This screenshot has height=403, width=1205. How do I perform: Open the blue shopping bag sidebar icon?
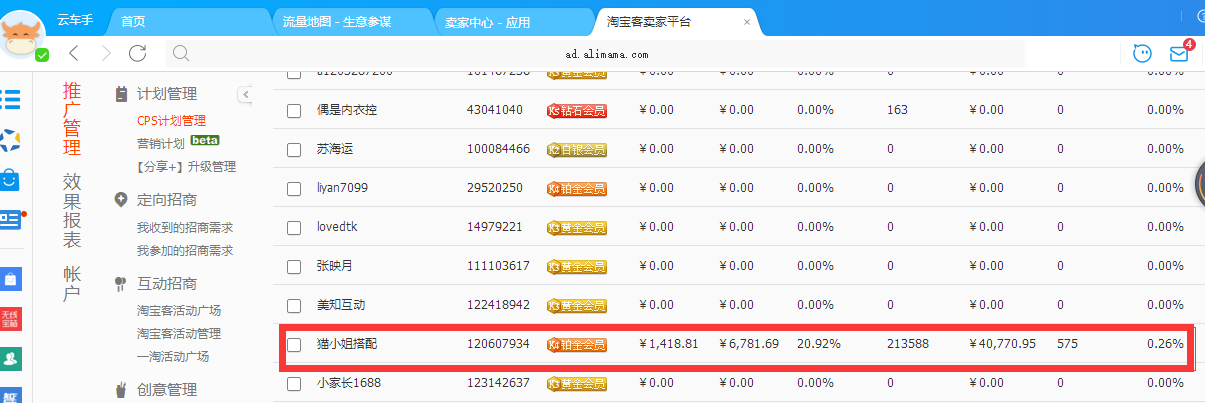point(11,179)
